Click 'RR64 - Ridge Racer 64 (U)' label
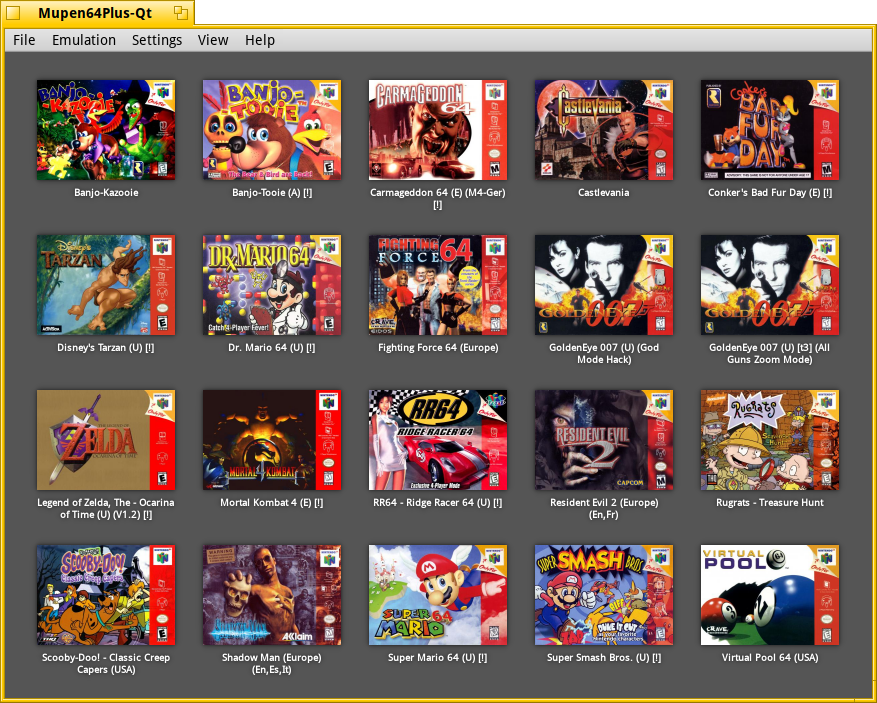This screenshot has width=877, height=703. (438, 502)
